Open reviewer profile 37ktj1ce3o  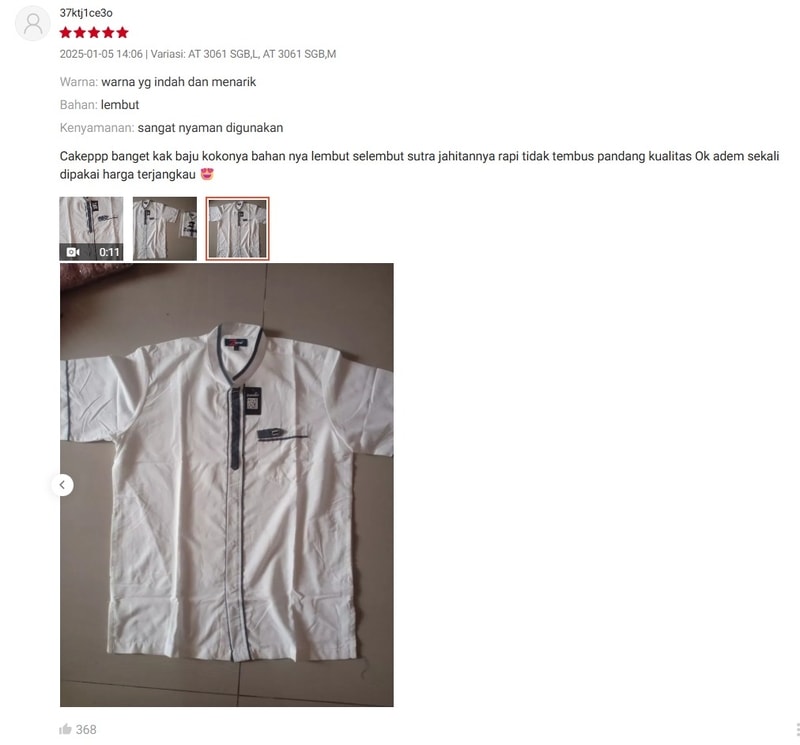pos(86,13)
